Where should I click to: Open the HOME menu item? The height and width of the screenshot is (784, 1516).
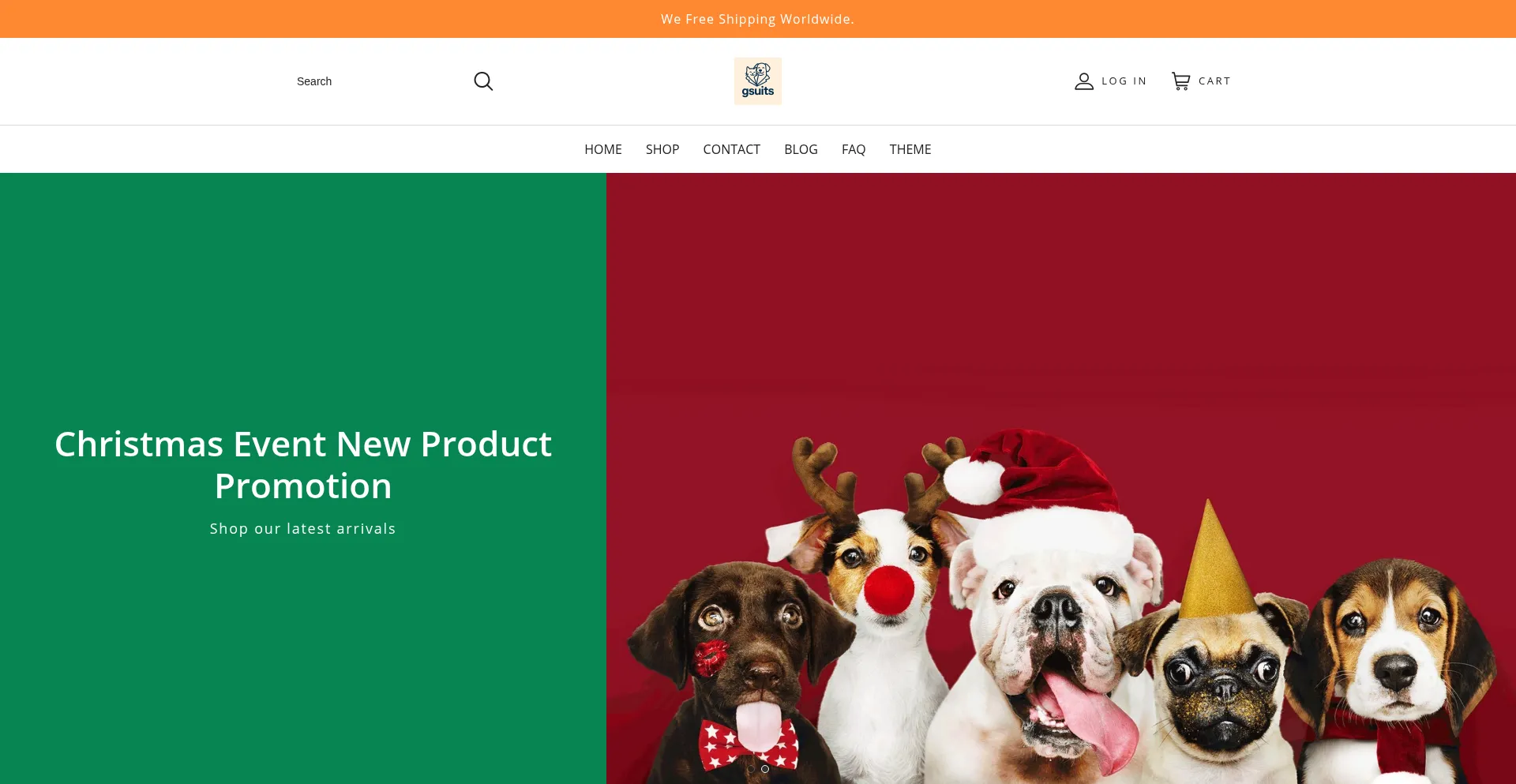[x=603, y=149]
